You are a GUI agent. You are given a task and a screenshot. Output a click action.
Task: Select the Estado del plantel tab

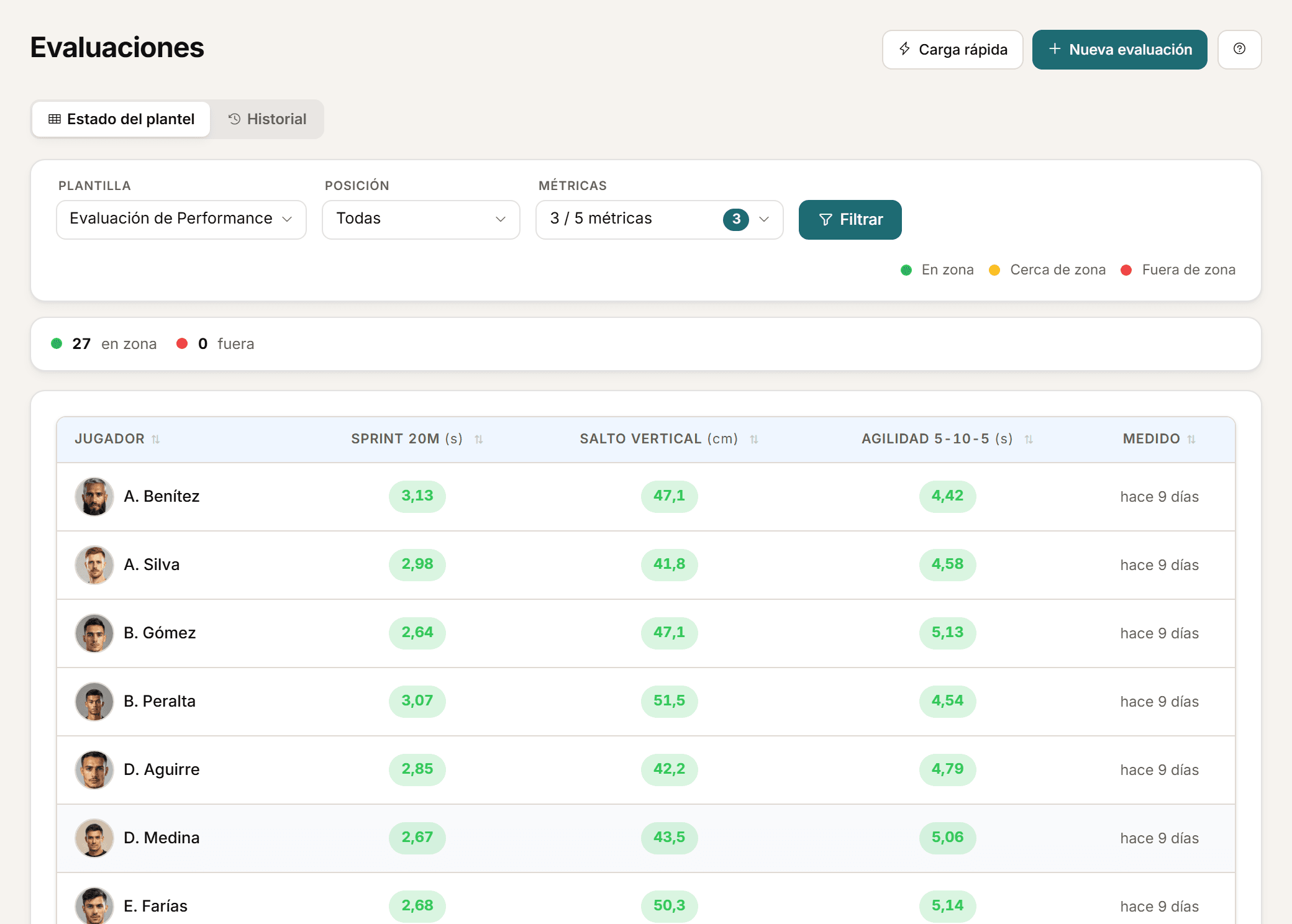point(121,119)
